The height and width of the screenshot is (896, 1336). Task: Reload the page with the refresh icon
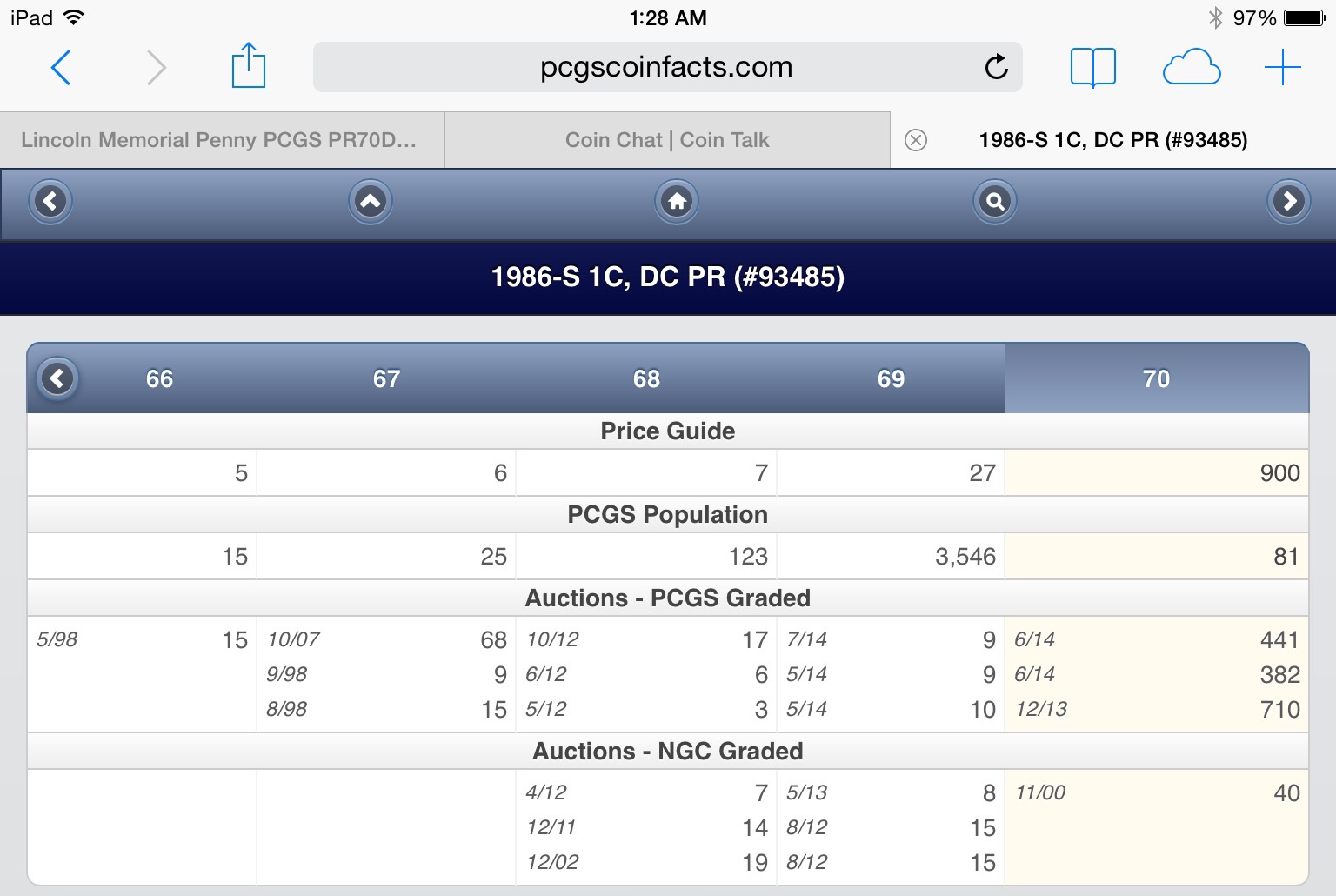pos(996,67)
